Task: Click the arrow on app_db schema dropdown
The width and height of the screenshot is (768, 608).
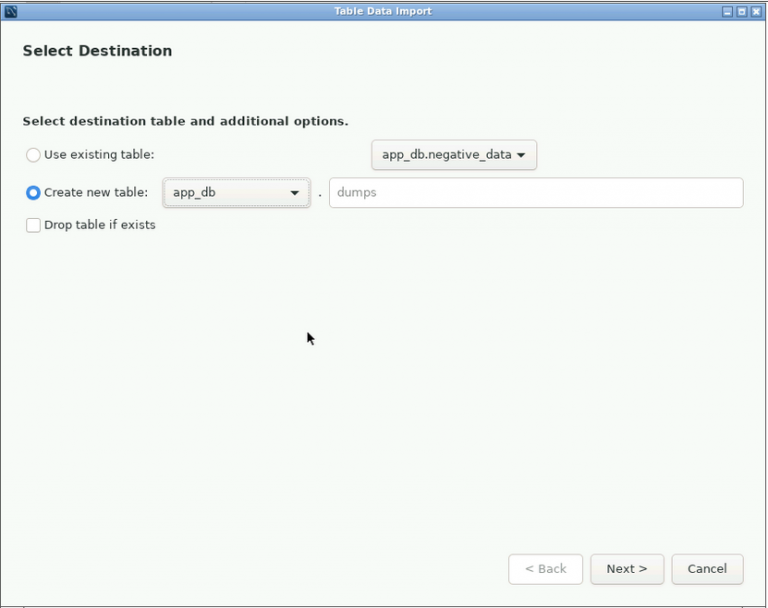Action: click(294, 193)
